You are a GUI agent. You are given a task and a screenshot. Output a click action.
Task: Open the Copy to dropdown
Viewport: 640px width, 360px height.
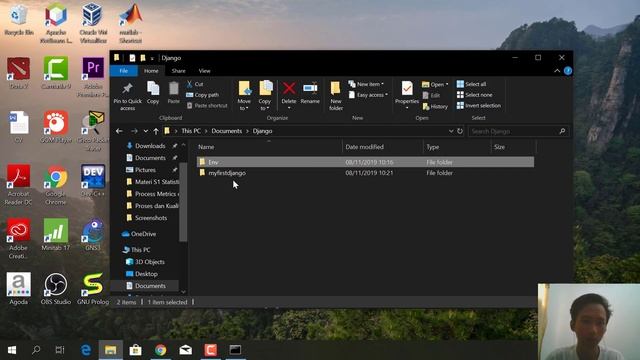(265, 96)
